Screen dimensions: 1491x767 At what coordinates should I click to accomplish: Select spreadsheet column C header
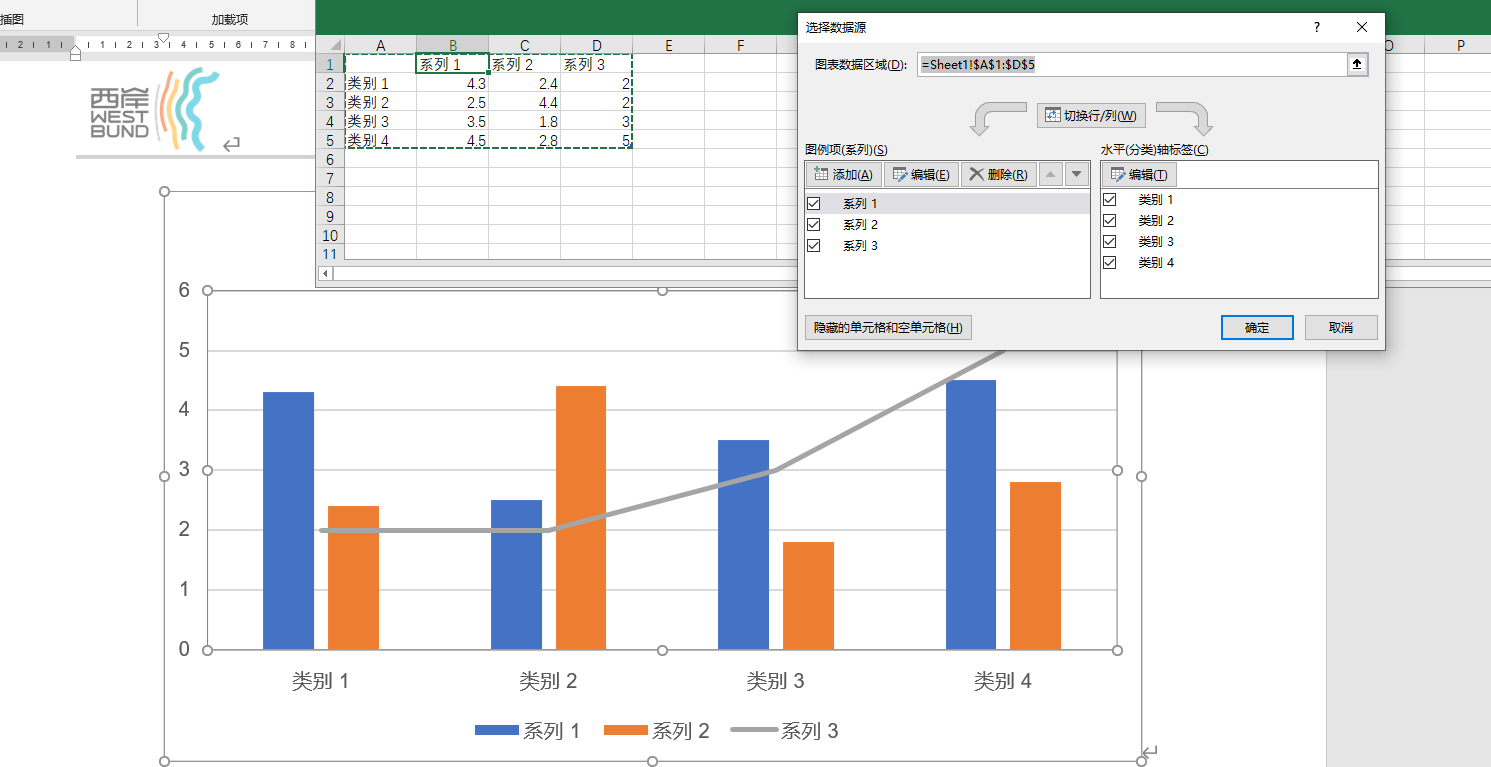click(524, 46)
